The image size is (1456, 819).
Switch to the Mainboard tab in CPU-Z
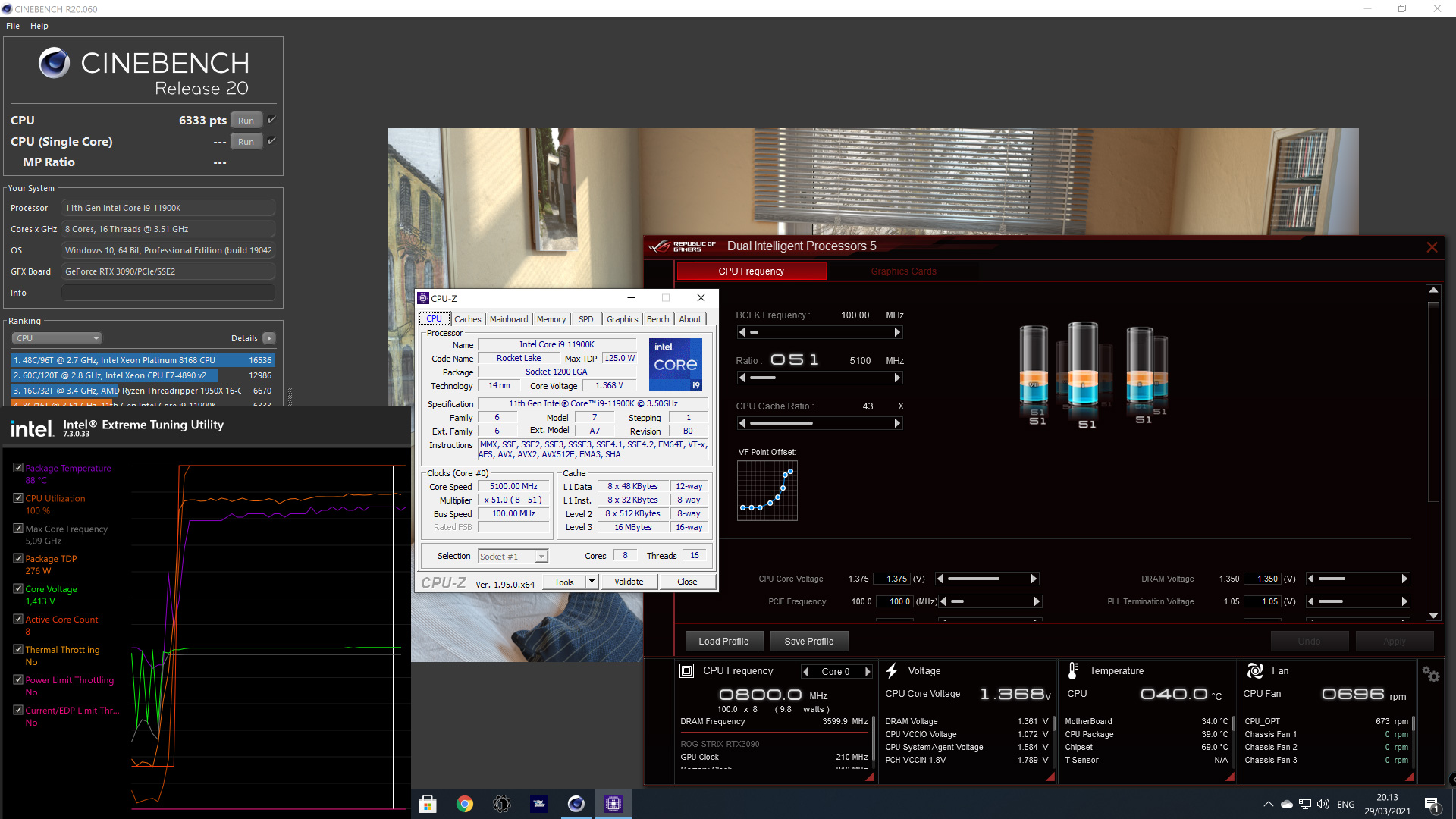[x=509, y=319]
